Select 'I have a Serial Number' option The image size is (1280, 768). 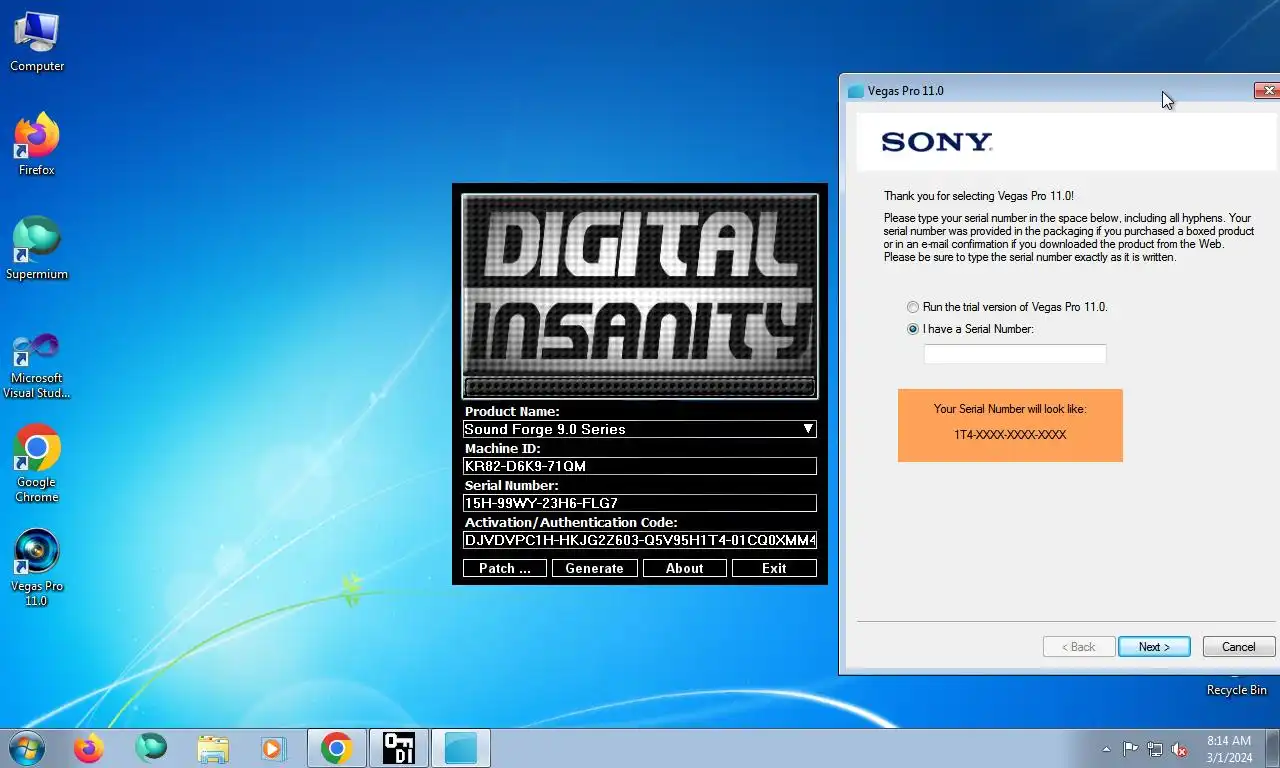pos(970,329)
